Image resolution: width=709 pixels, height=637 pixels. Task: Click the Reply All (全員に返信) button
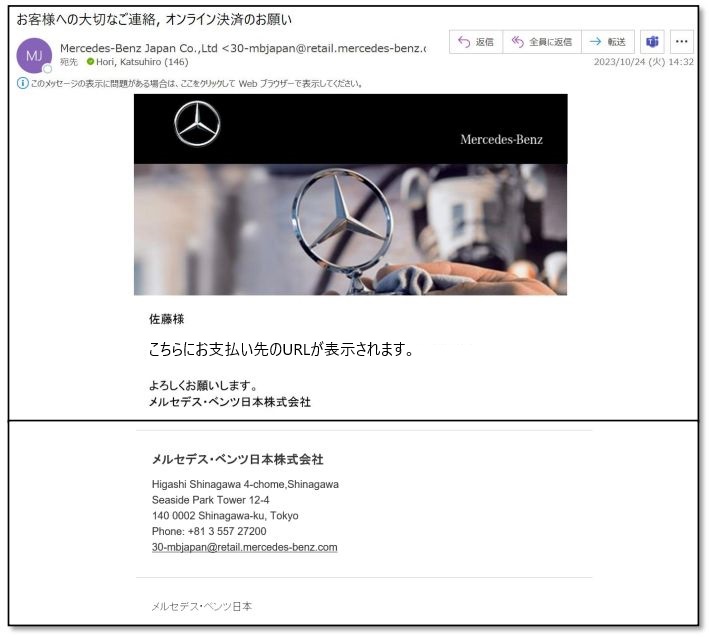[542, 42]
